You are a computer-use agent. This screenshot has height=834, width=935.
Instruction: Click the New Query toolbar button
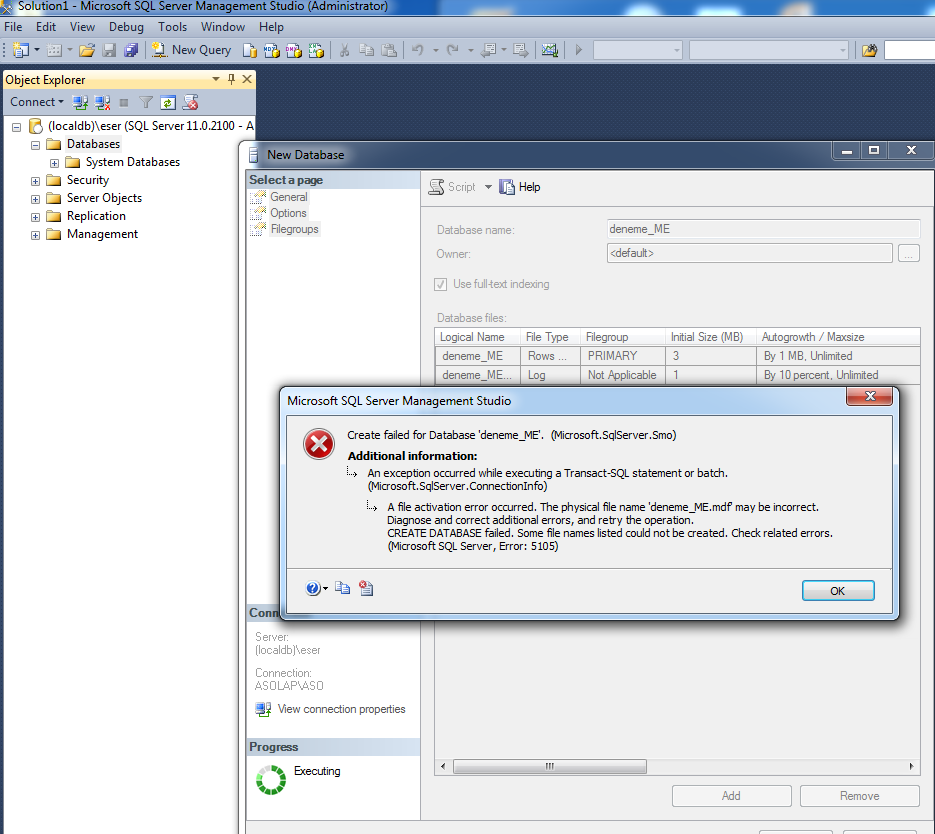coord(191,49)
